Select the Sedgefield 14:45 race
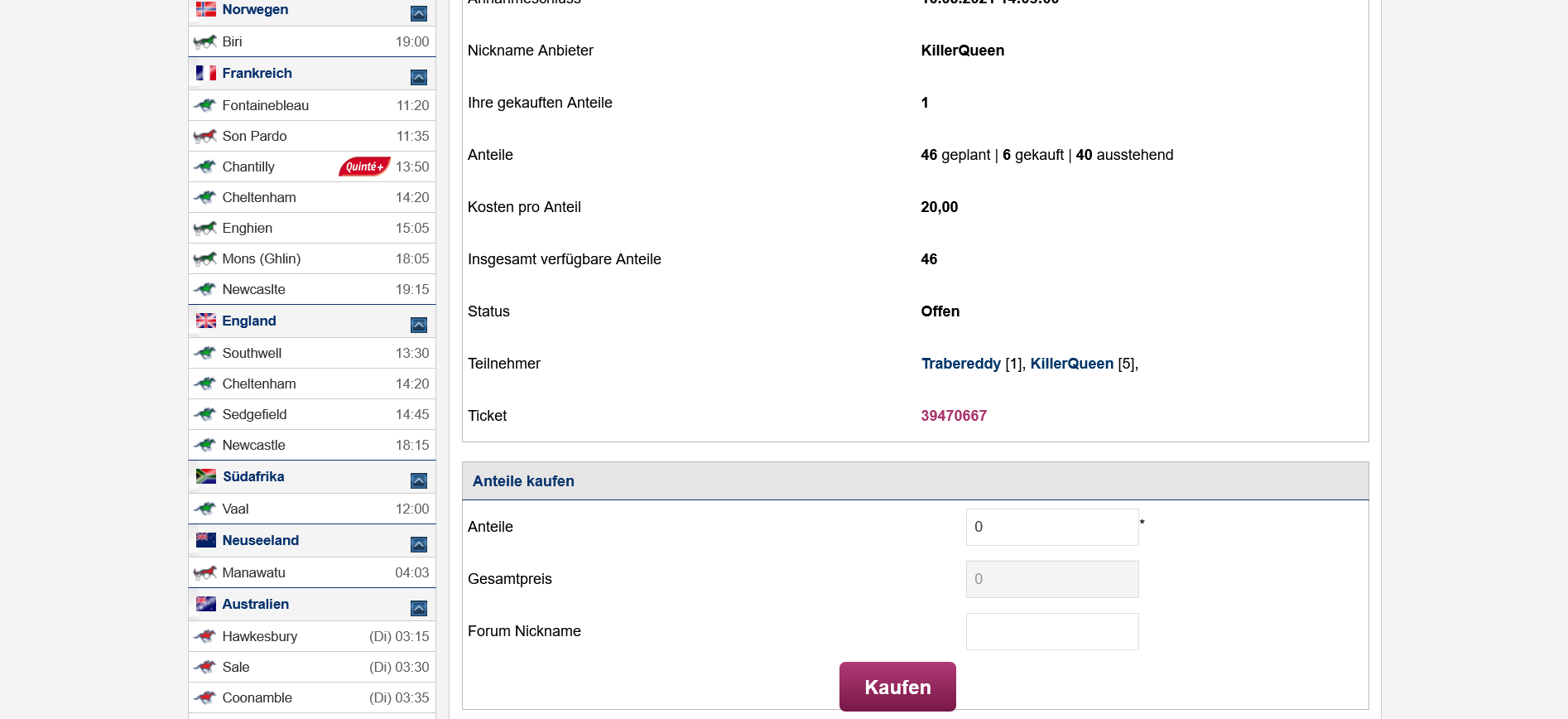 (312, 414)
